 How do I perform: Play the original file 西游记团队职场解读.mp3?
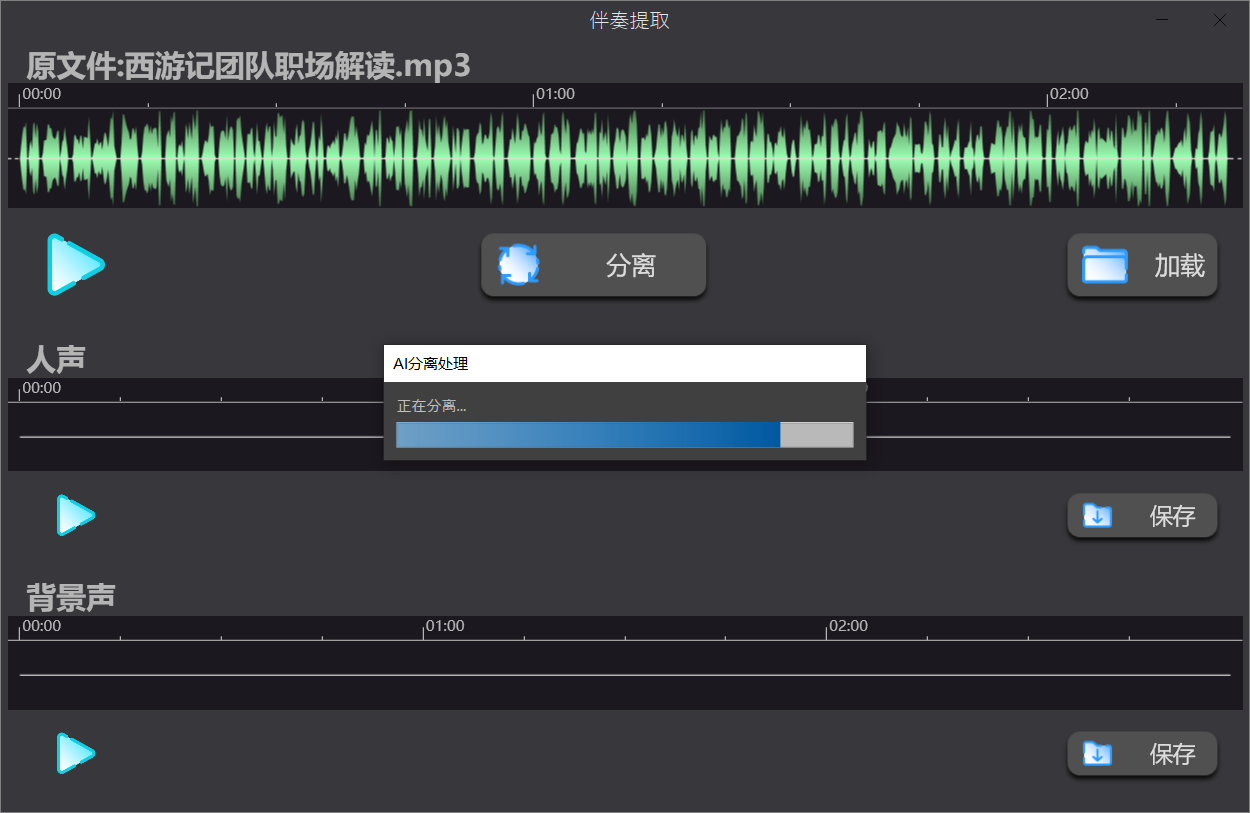[74, 265]
